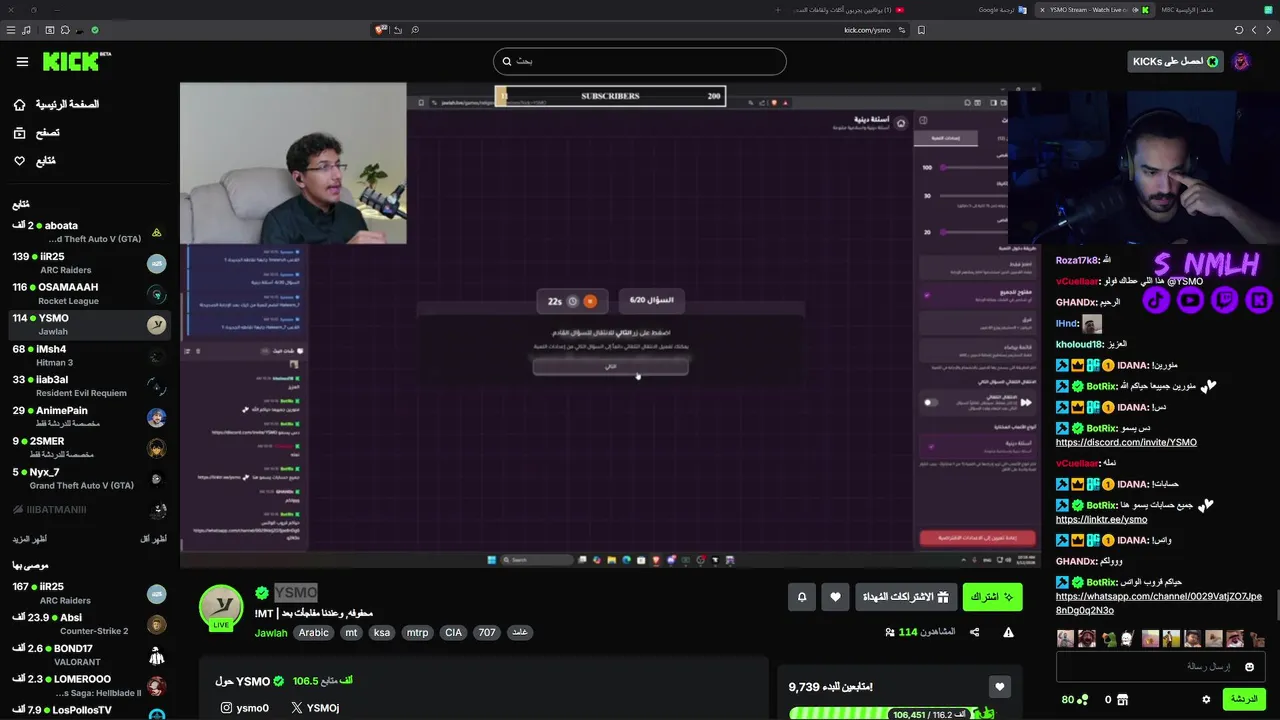Click the KICK logo
The height and width of the screenshot is (720, 1280).
click(76, 61)
